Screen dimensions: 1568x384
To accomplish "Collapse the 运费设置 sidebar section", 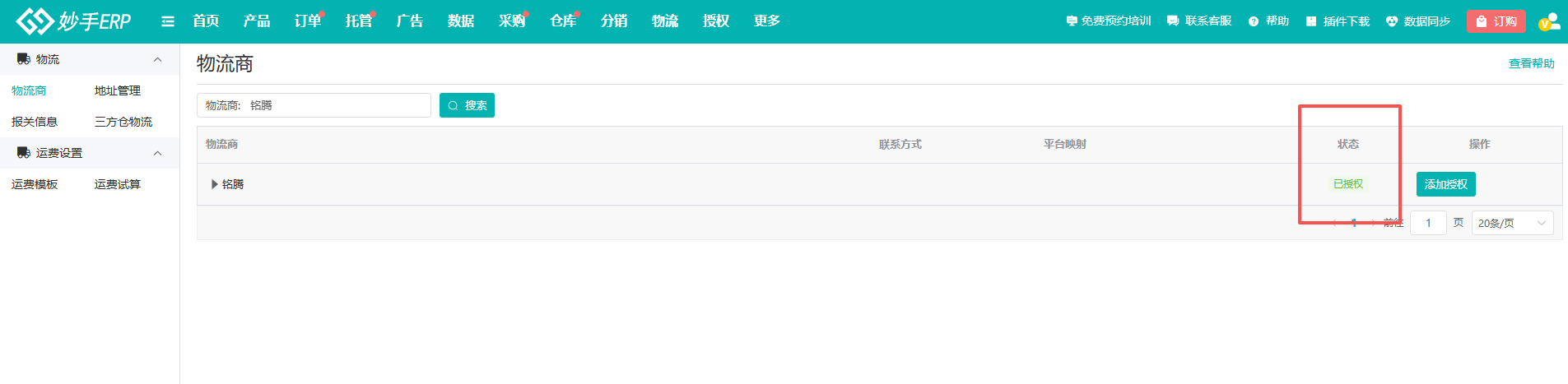I will (x=157, y=153).
